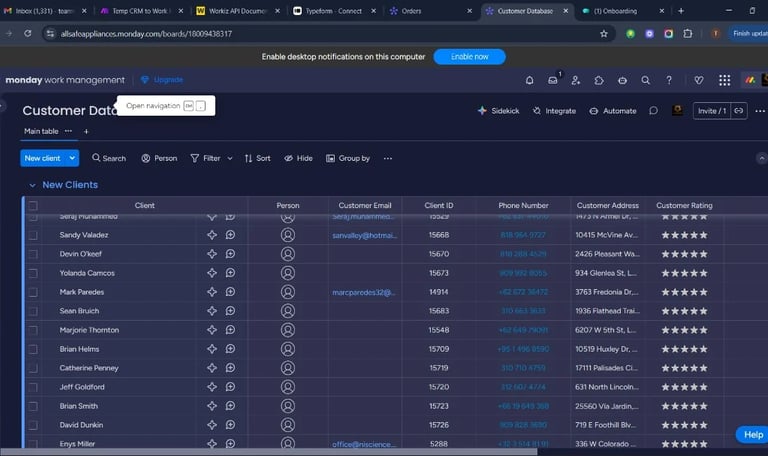The width and height of the screenshot is (768, 456).
Task: Open the notifications bell icon
Action: click(529, 80)
